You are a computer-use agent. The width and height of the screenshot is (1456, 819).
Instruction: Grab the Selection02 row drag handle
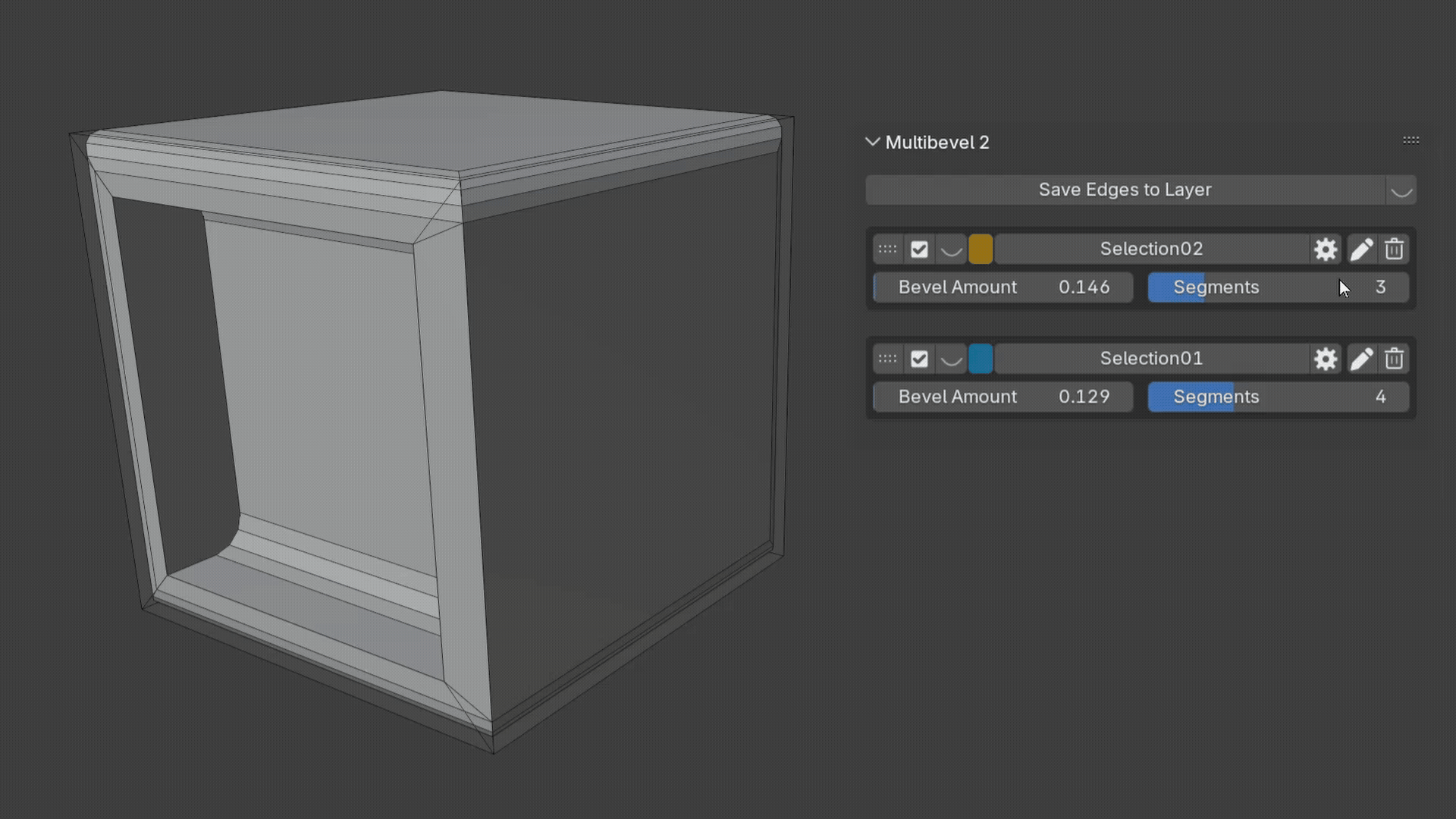click(887, 249)
